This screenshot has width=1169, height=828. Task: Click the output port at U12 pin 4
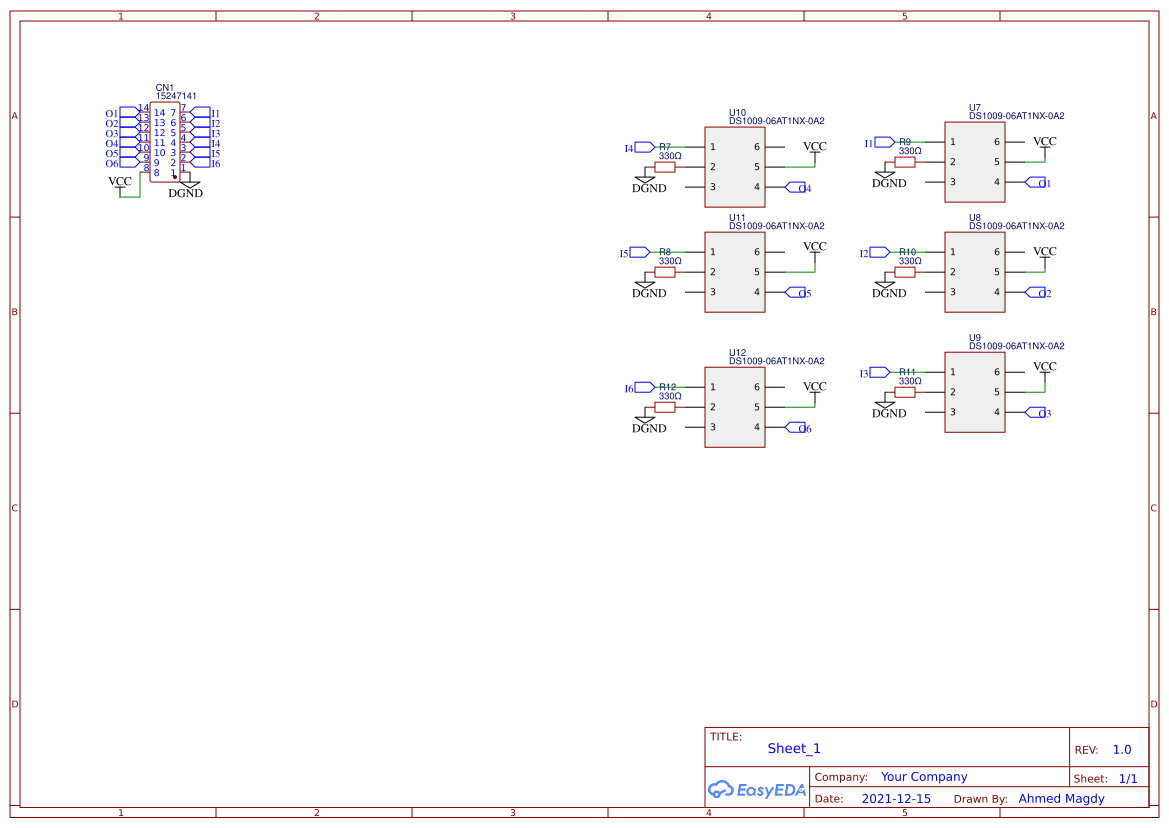798,428
